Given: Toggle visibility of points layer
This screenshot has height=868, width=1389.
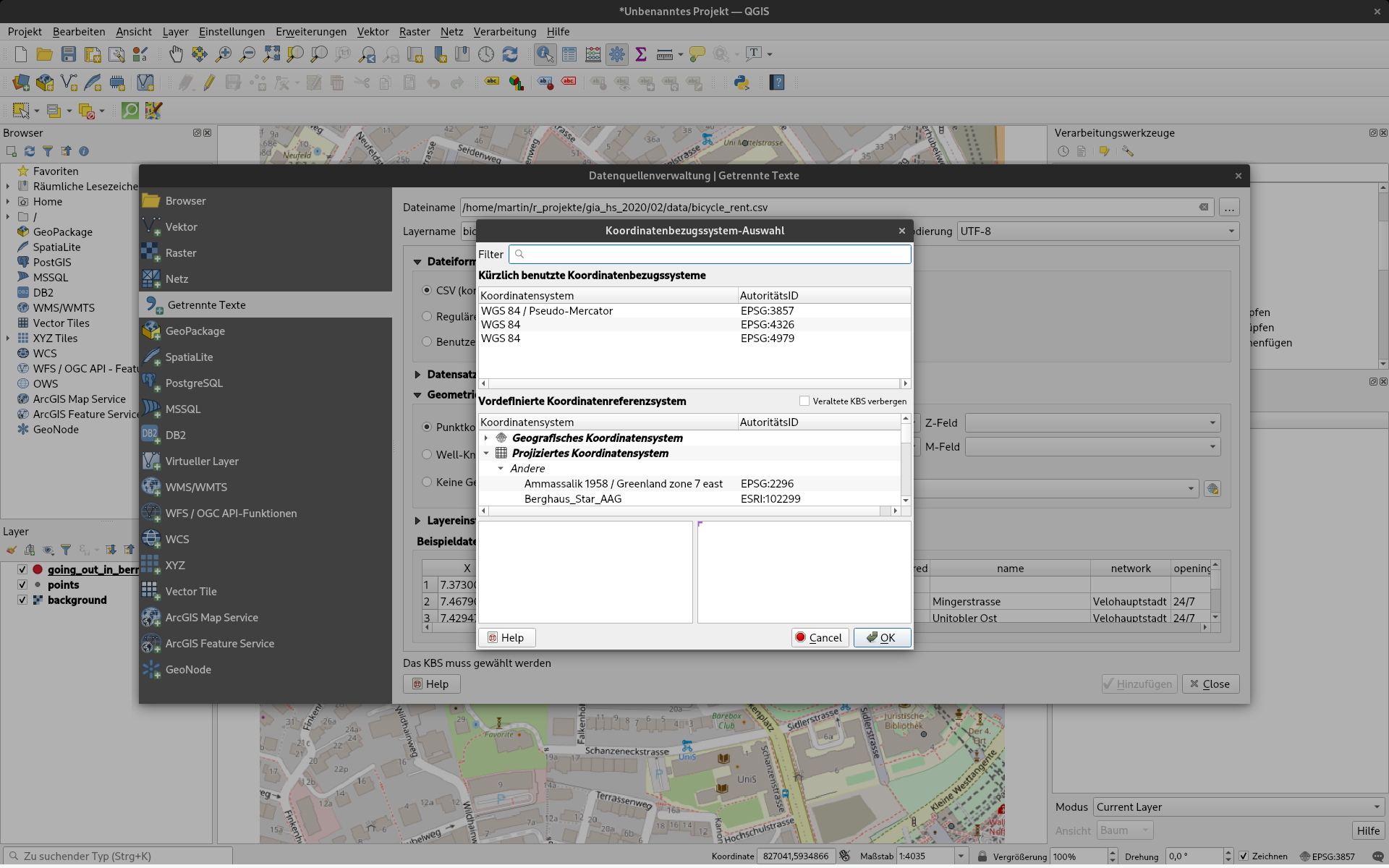Looking at the screenshot, I should tap(22, 585).
